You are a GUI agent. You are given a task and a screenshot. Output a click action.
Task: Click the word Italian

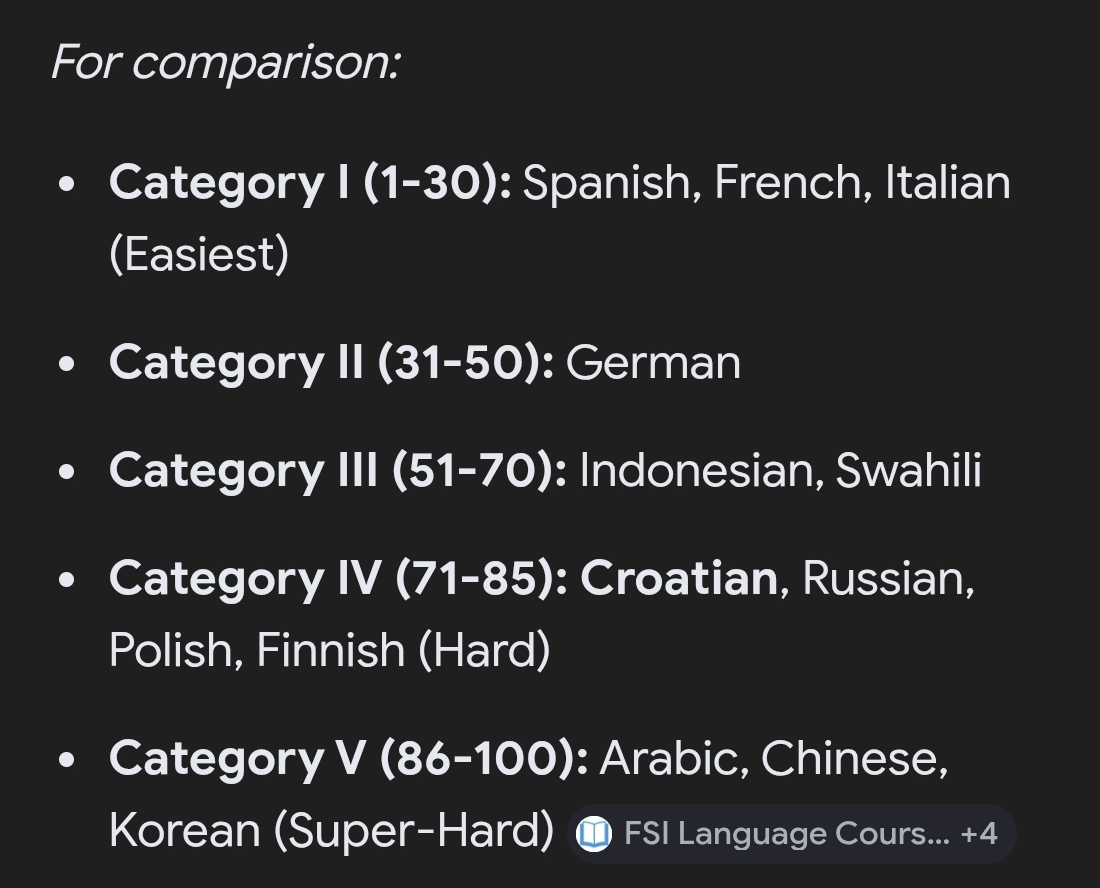[x=947, y=183]
